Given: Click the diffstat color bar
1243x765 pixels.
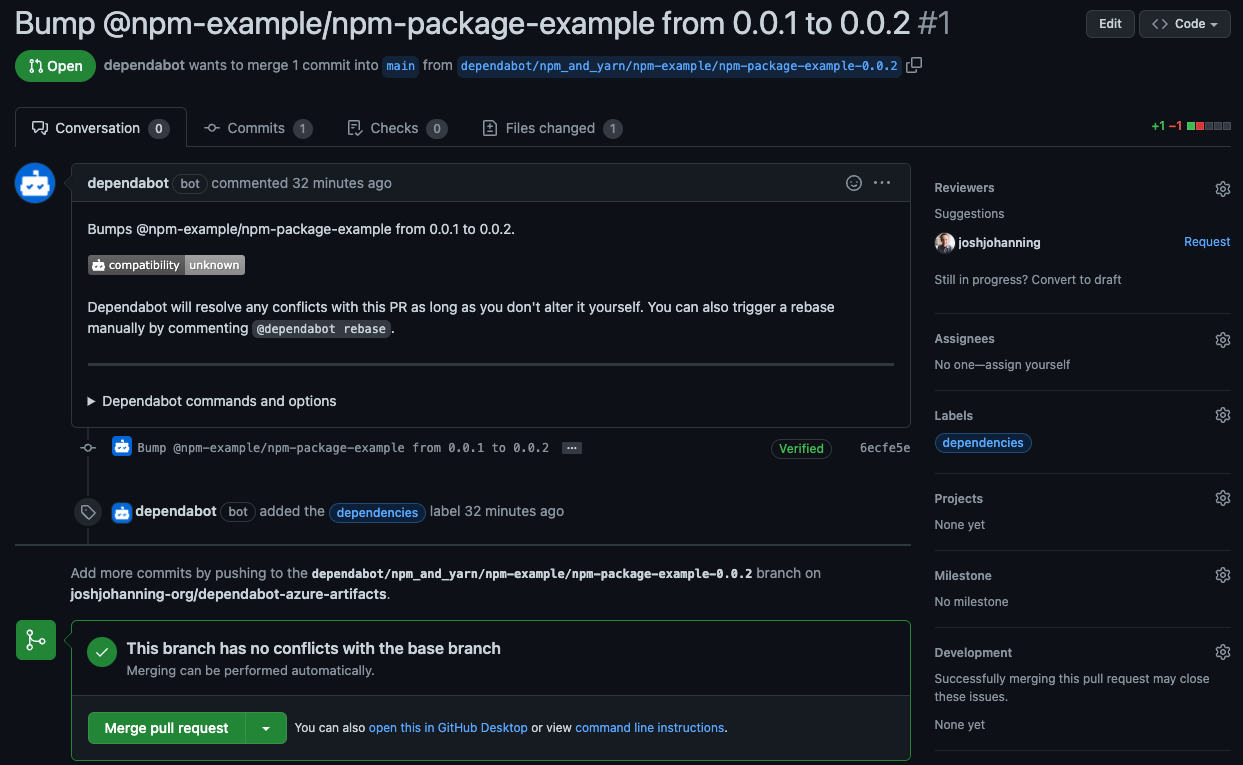Looking at the screenshot, I should click(x=1208, y=127).
